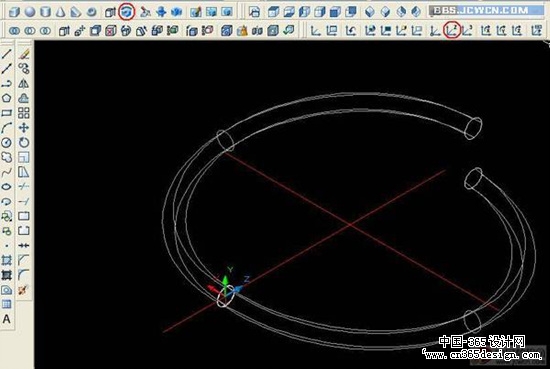Click the circled Z Axis Vector UCS icon

[452, 31]
